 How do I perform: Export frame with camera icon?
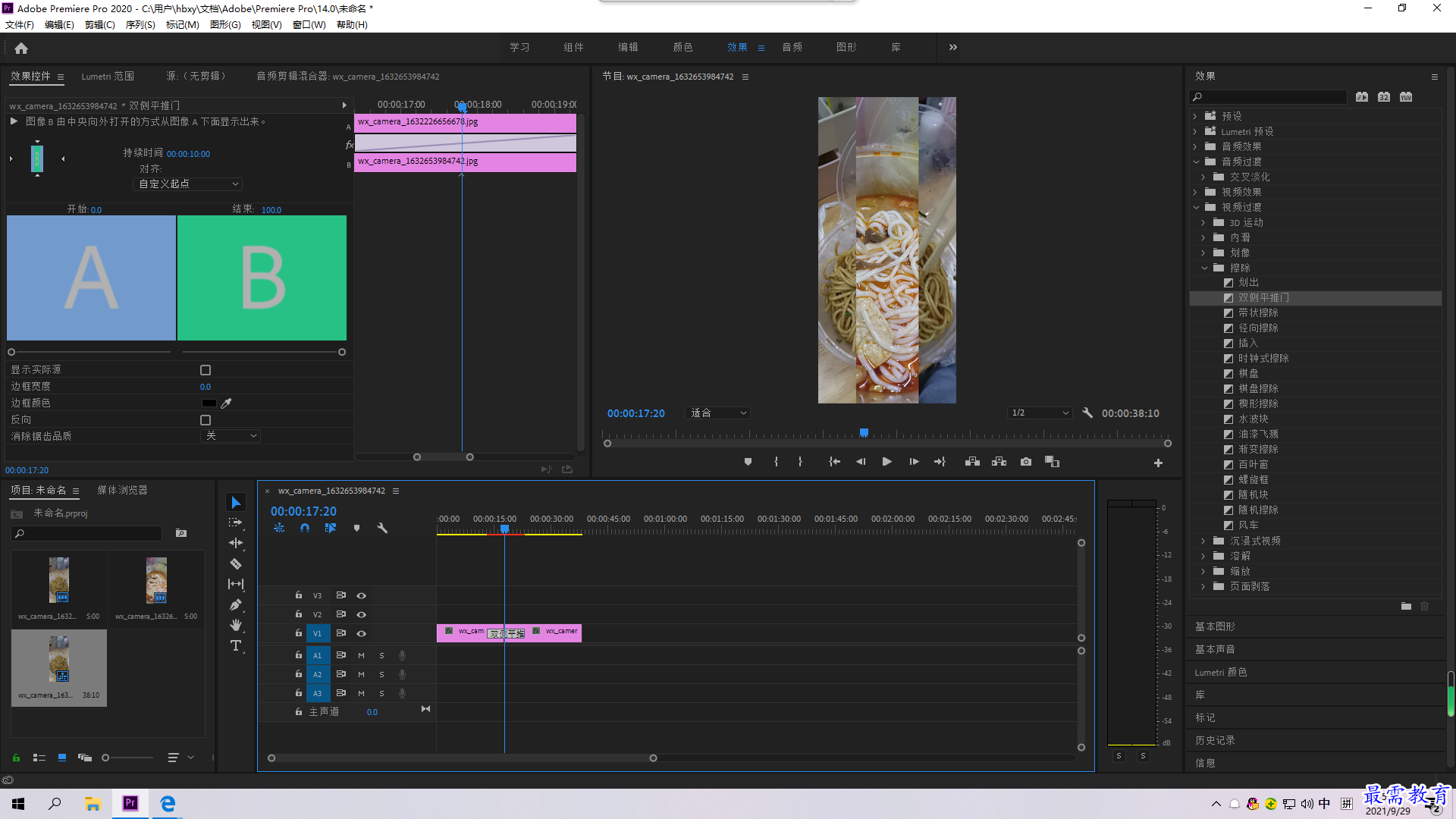click(x=1026, y=462)
